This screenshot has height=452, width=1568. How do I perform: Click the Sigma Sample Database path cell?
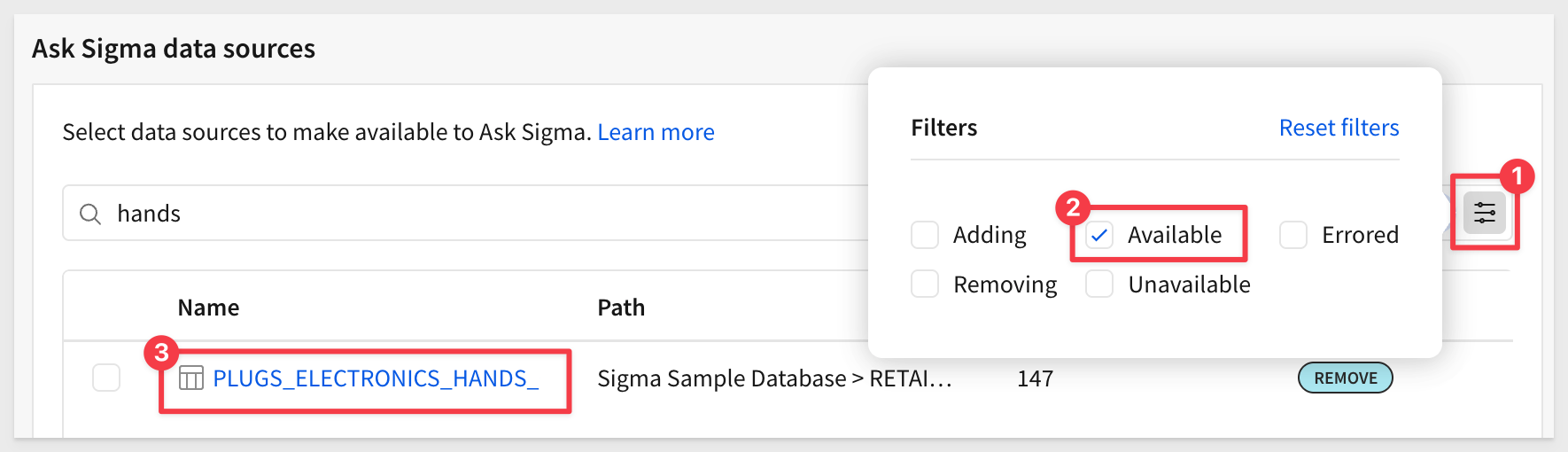point(774,378)
